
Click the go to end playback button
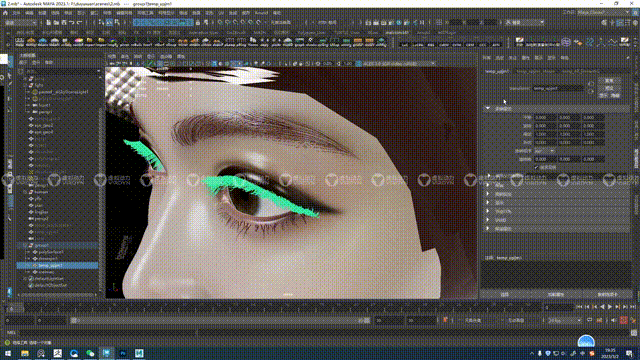(633, 307)
